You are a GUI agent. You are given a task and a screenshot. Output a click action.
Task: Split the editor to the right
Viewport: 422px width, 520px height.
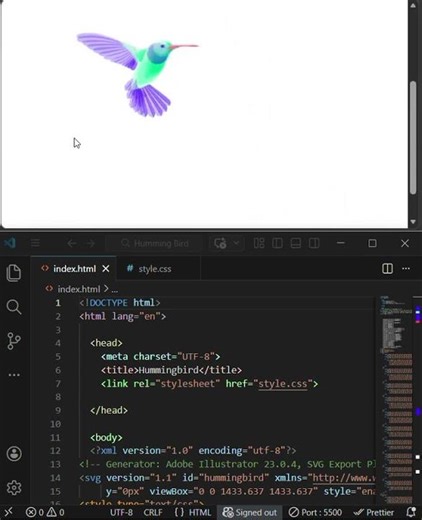click(x=387, y=269)
